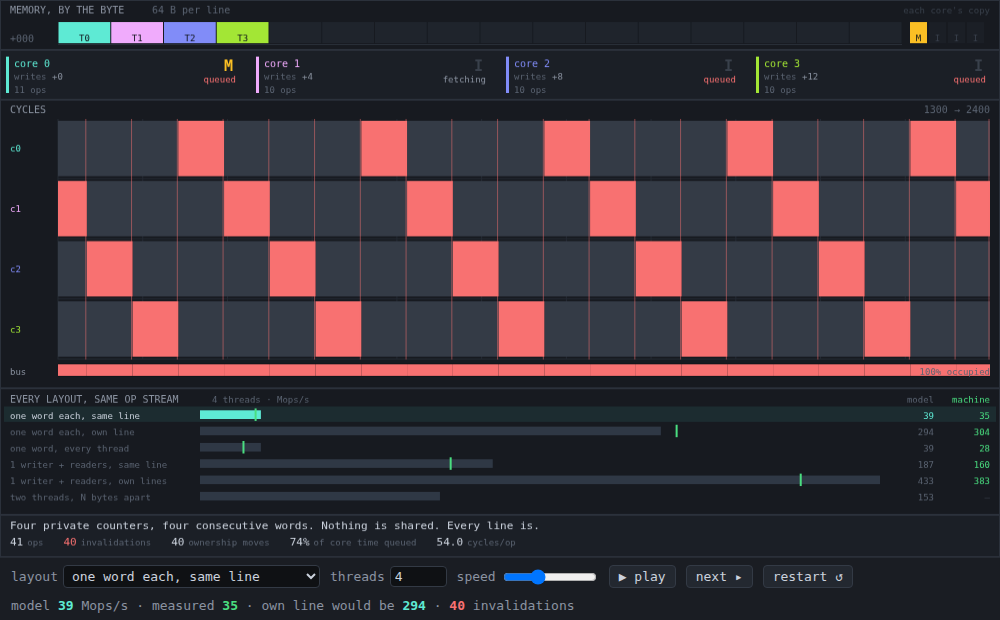Choose the '1 writer + readers, same line' row
The width and height of the screenshot is (1000, 620).
(500, 464)
